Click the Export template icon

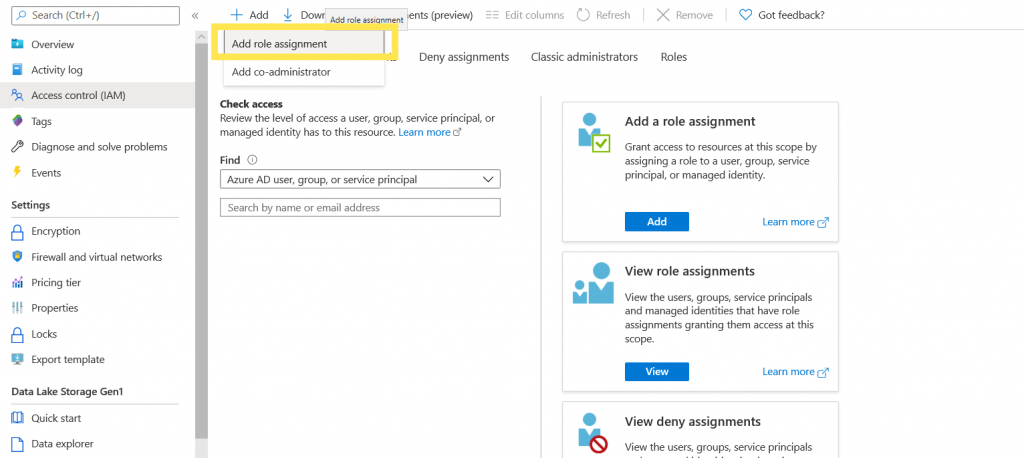click(x=18, y=359)
